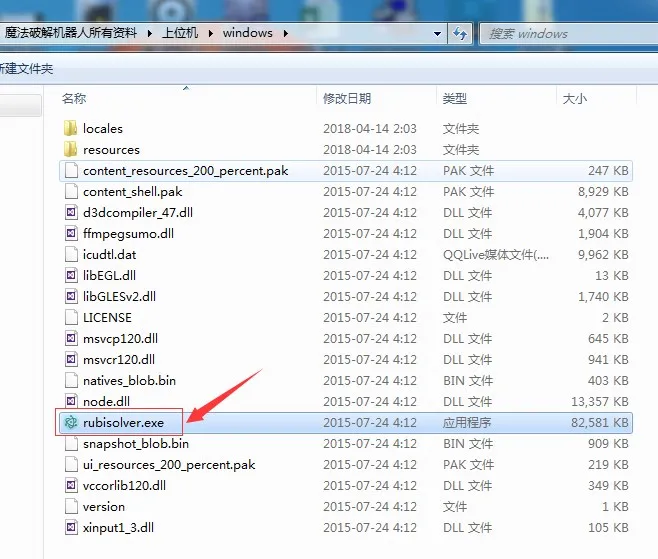Click the ui_resources_200_percent.pak file icon

(x=71, y=464)
